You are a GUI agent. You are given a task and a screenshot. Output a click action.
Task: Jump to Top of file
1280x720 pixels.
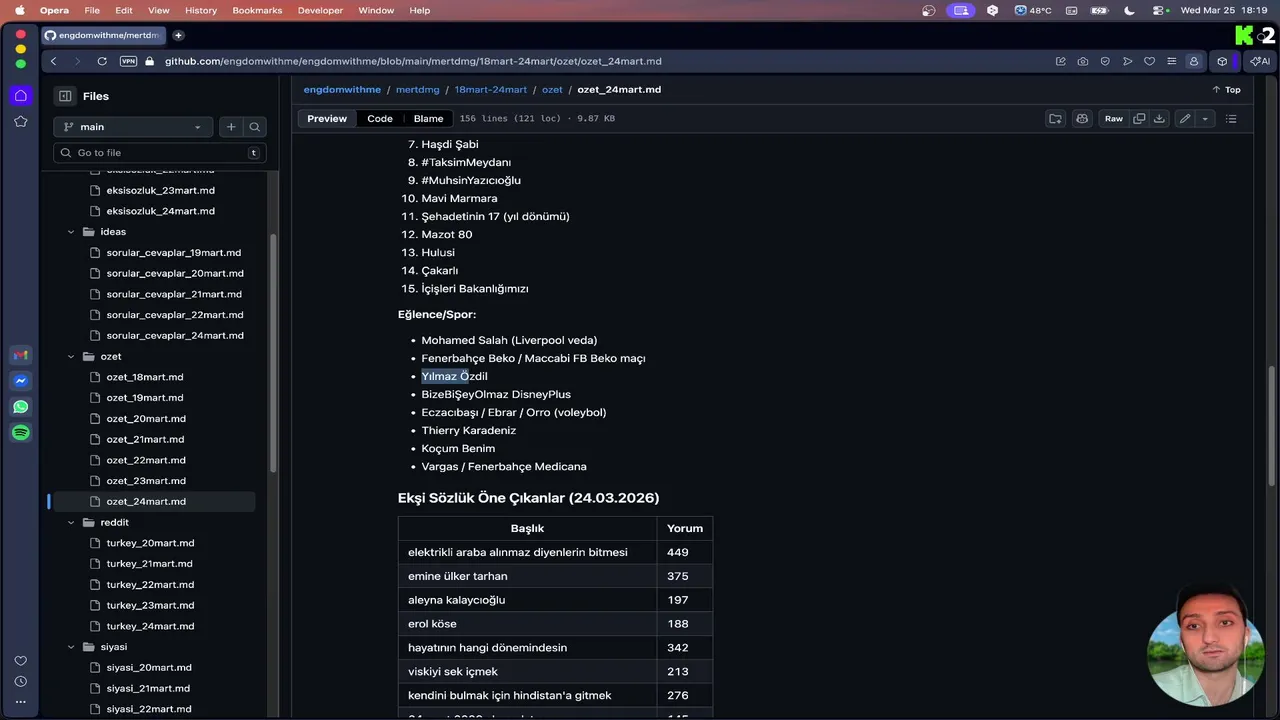[x=1226, y=90]
